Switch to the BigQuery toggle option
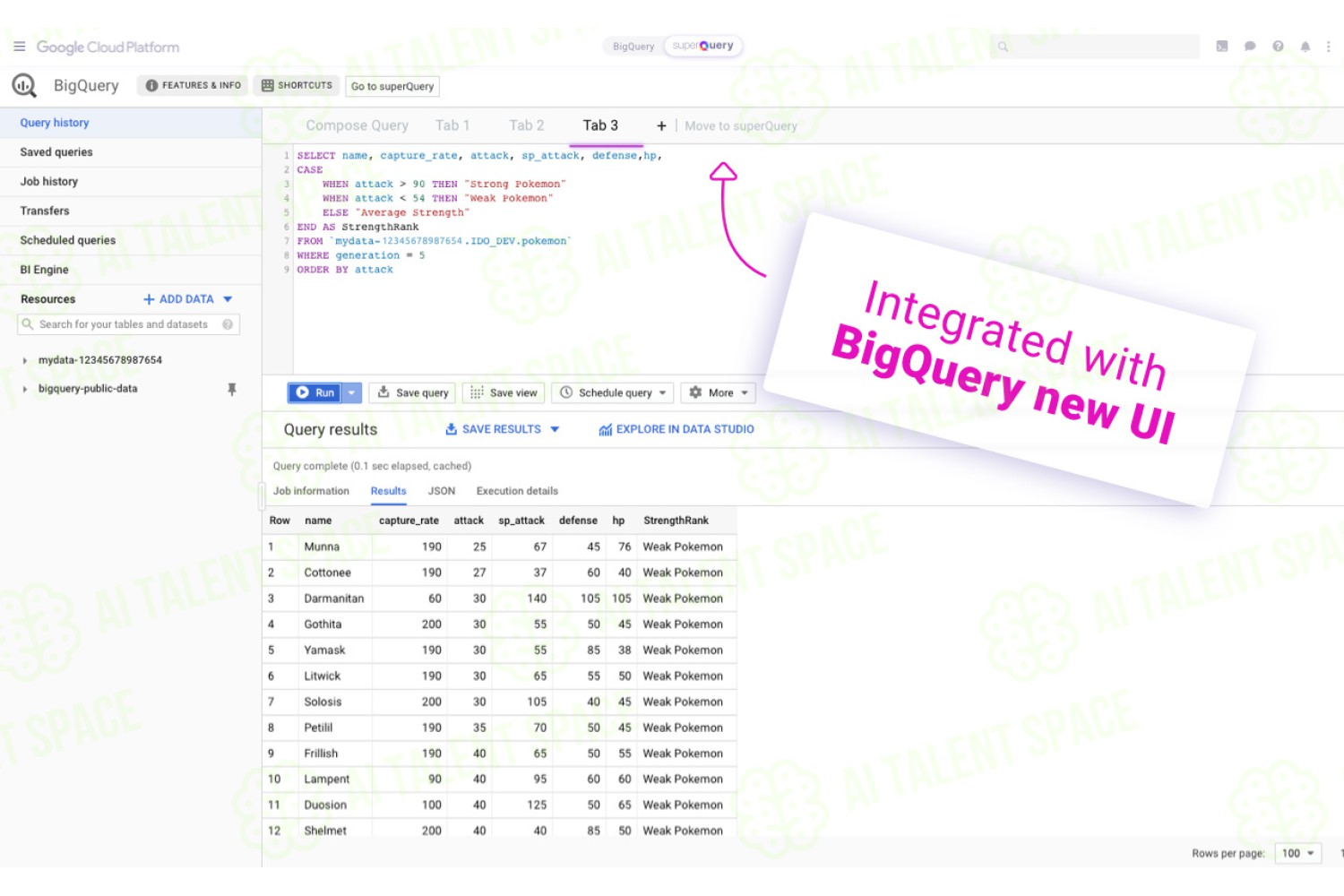The height and width of the screenshot is (896, 1344). pyautogui.click(x=633, y=47)
